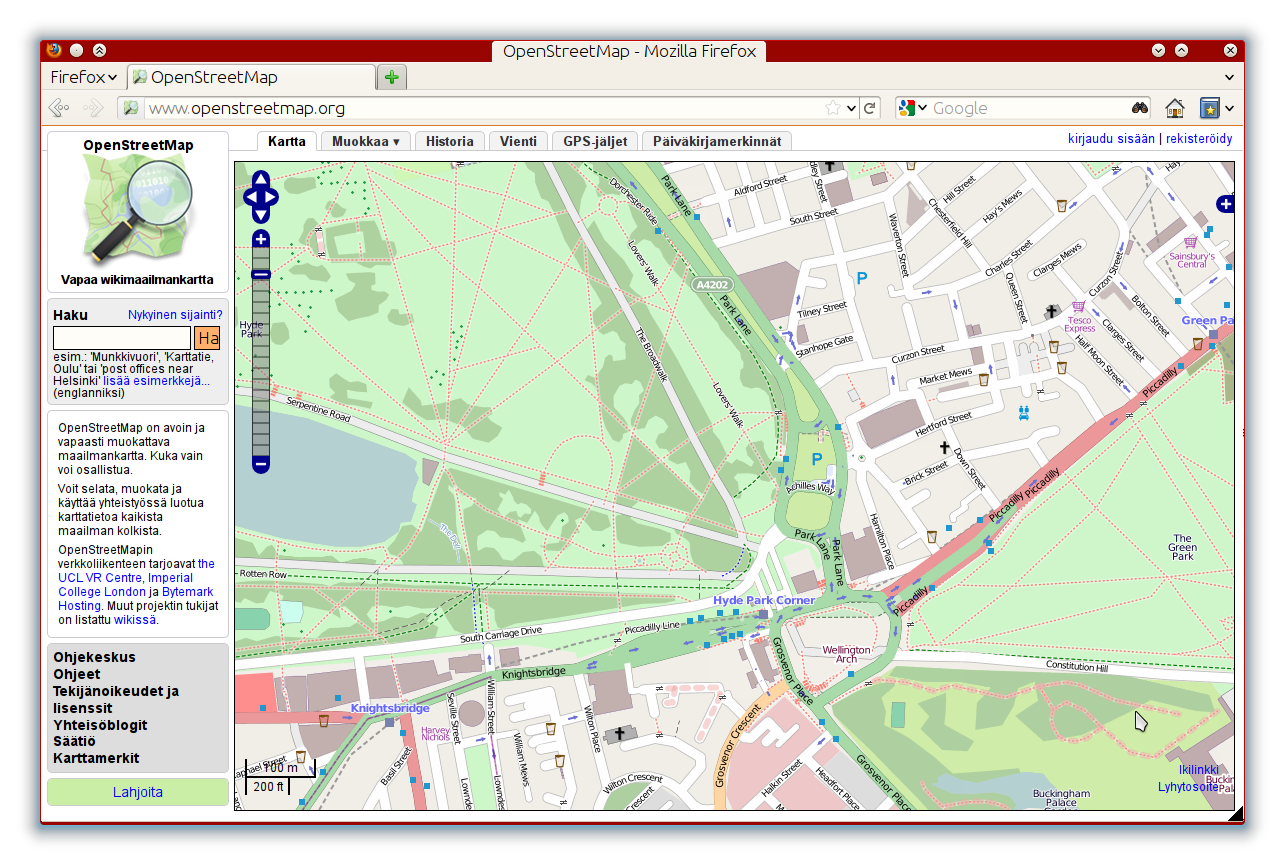The image size is (1285, 865).
Task: Zoom in with the plus button
Action: tap(261, 238)
